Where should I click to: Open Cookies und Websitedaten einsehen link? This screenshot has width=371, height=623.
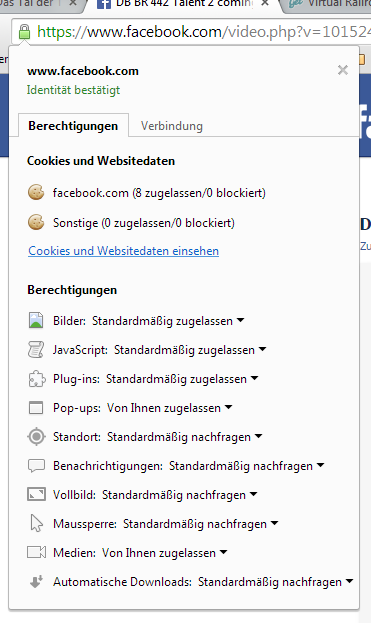click(x=124, y=251)
